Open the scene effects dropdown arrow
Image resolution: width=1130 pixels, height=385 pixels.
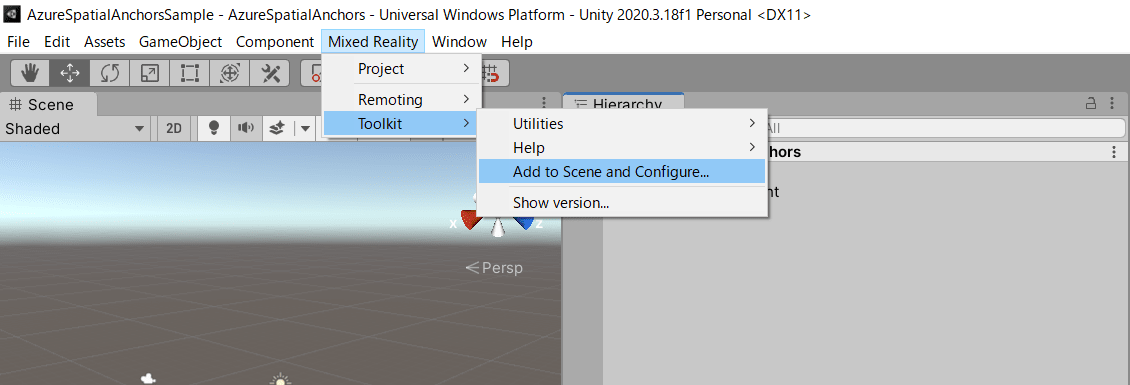(306, 128)
